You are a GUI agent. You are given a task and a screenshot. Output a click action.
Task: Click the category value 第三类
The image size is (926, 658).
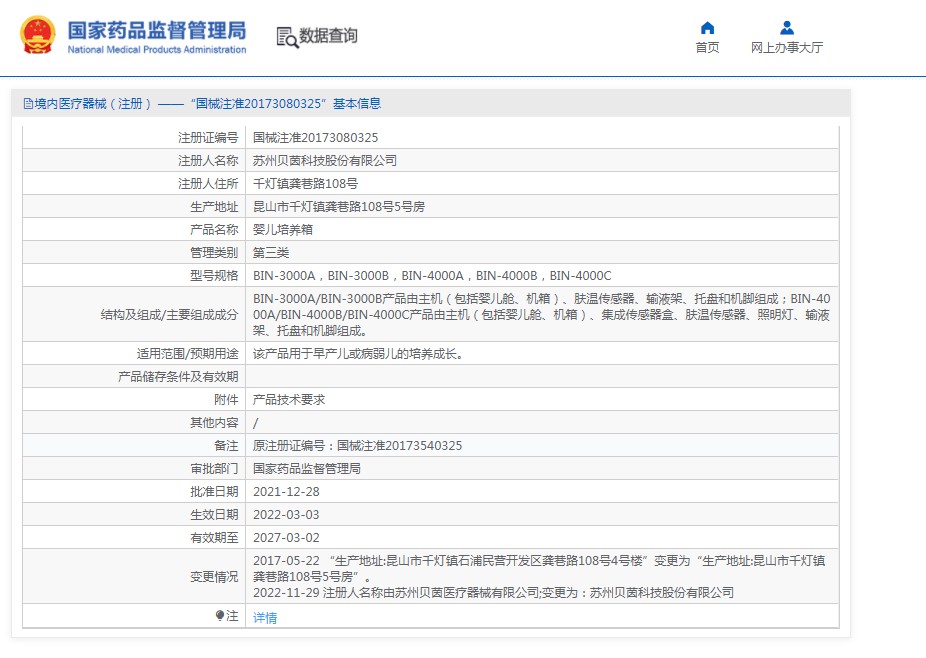[x=271, y=253]
